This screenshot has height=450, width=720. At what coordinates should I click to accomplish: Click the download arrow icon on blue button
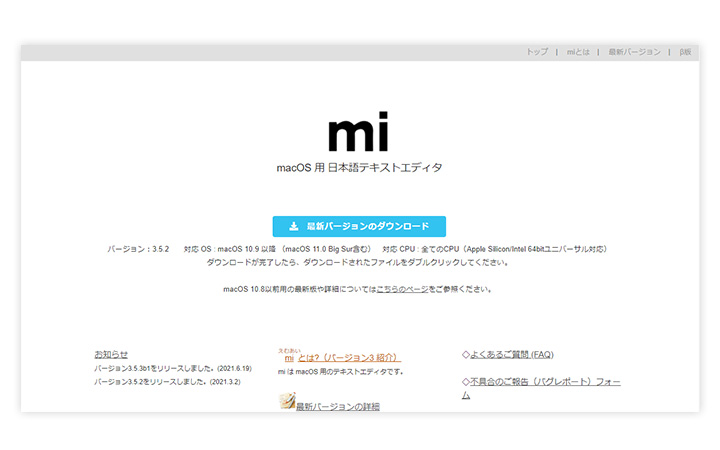[x=294, y=226]
